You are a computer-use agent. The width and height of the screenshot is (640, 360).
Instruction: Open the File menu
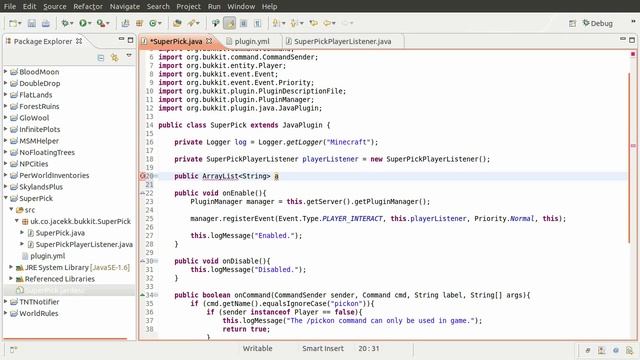pyautogui.click(x=10, y=7)
